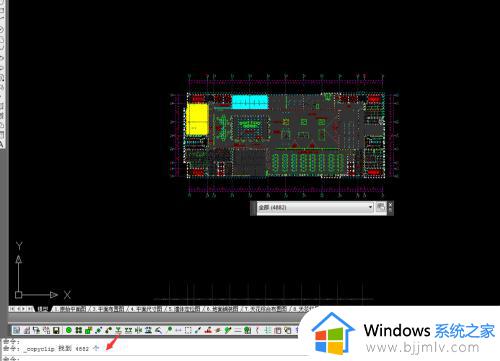The width and height of the screenshot is (500, 361).
Task: Open the 全部 (4882) selection dropdown
Action: tap(315, 208)
